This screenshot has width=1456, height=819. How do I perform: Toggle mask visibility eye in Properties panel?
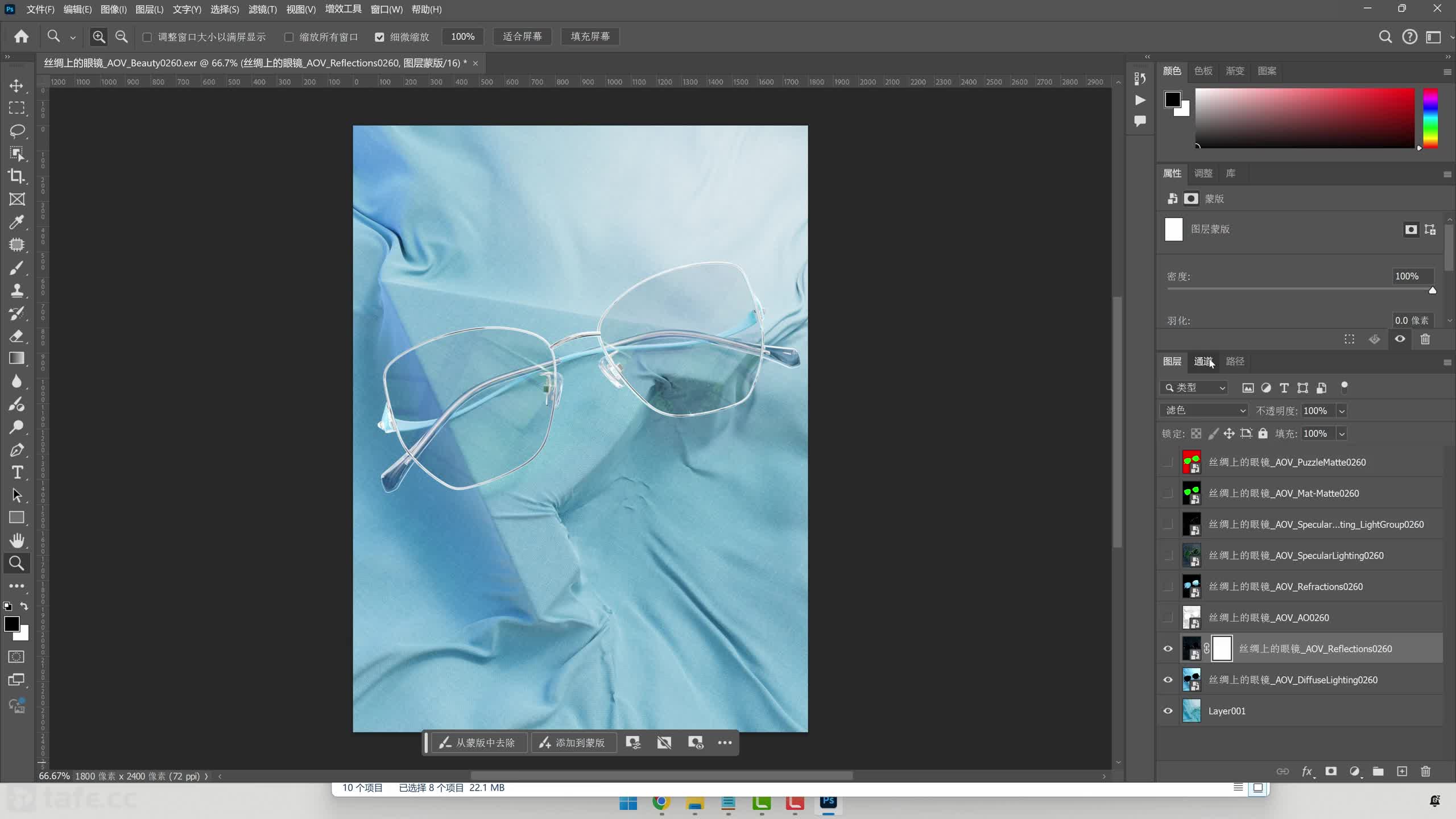click(1400, 340)
